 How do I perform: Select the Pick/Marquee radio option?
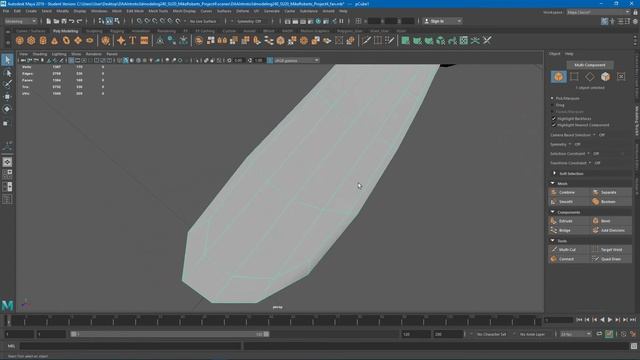(552, 98)
